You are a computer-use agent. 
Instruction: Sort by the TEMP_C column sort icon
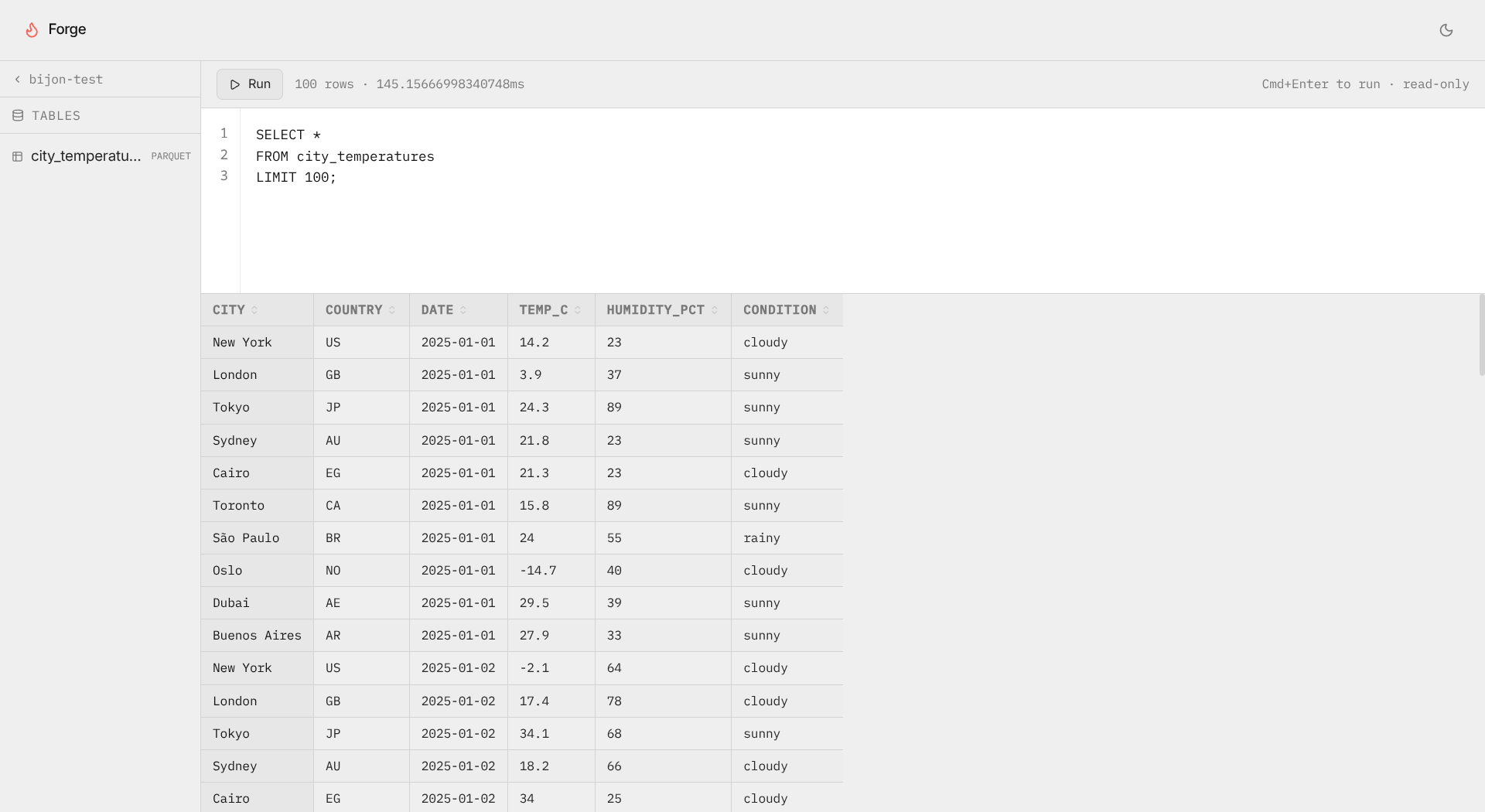click(x=578, y=310)
